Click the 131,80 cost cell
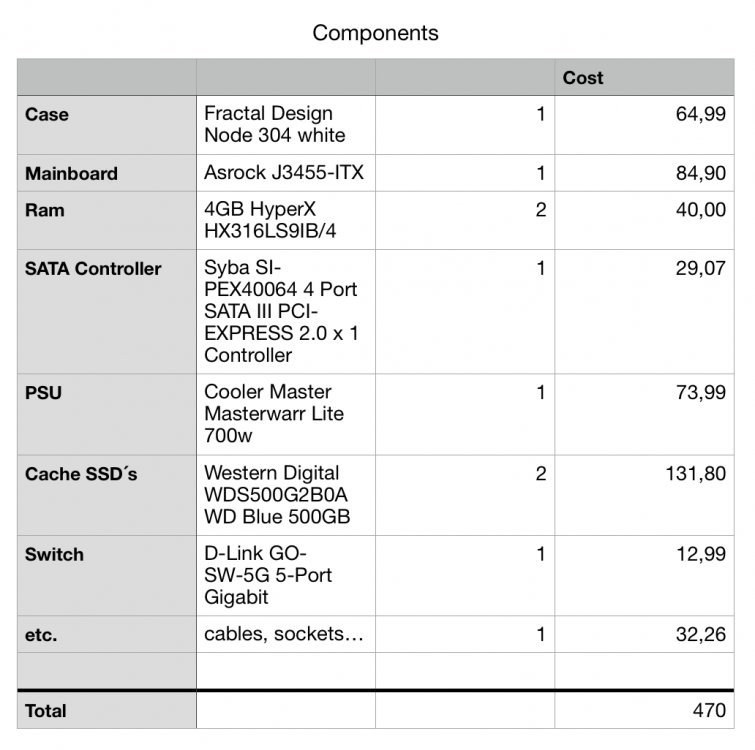The image size is (755, 750). [644, 495]
